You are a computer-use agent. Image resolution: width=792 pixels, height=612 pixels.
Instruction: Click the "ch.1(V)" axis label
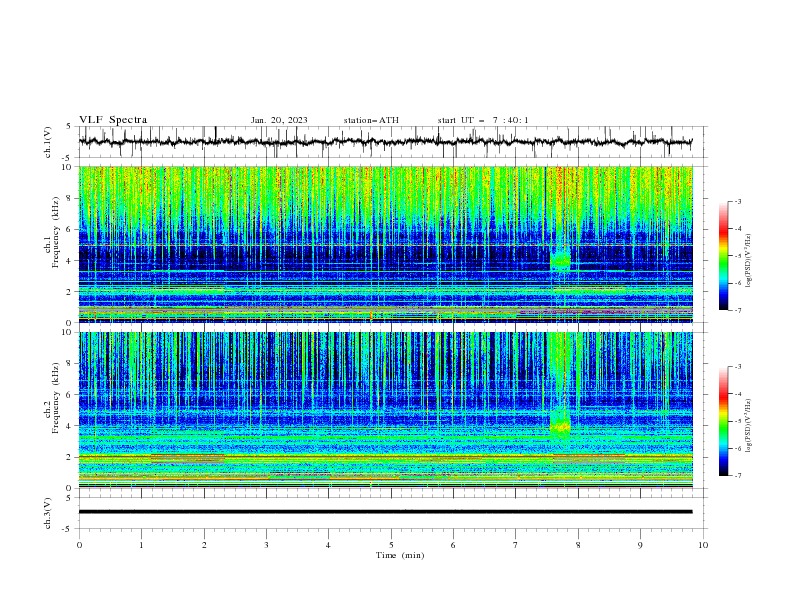click(x=48, y=142)
